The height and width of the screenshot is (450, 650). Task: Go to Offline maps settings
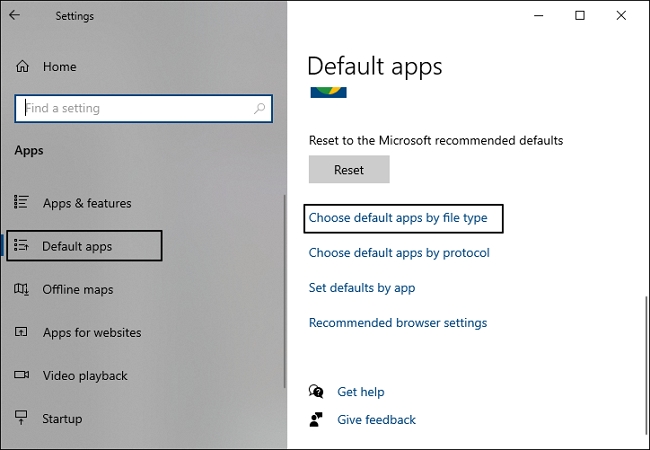78,289
